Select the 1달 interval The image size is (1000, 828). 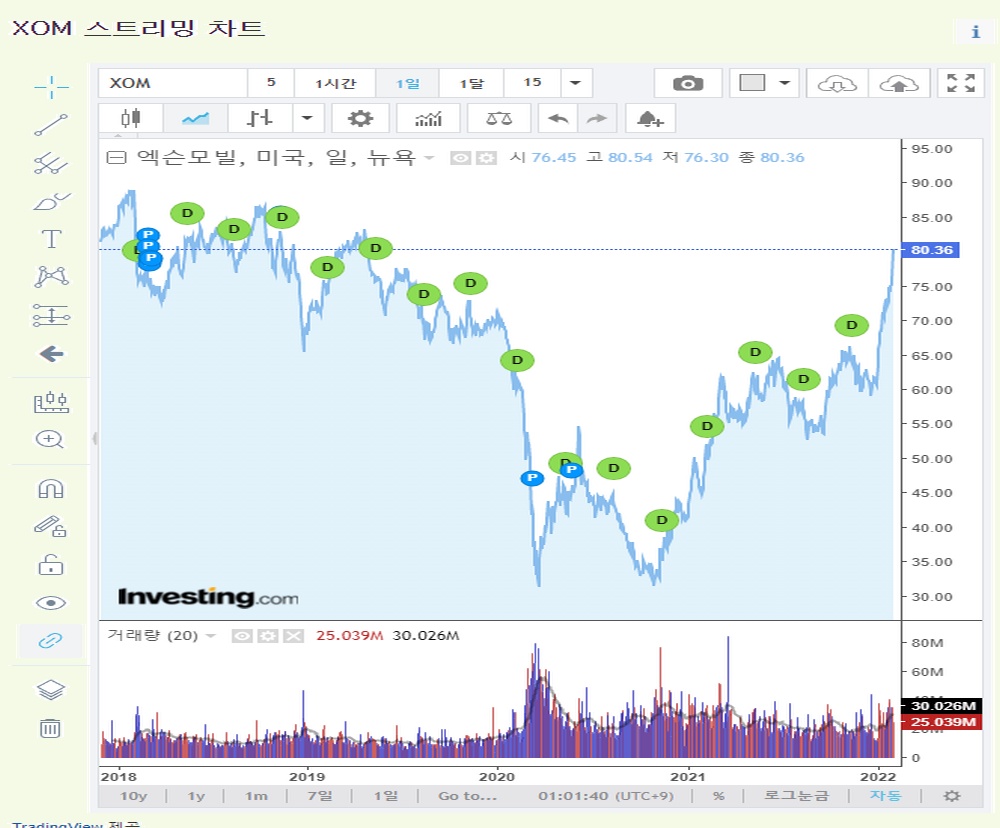471,83
